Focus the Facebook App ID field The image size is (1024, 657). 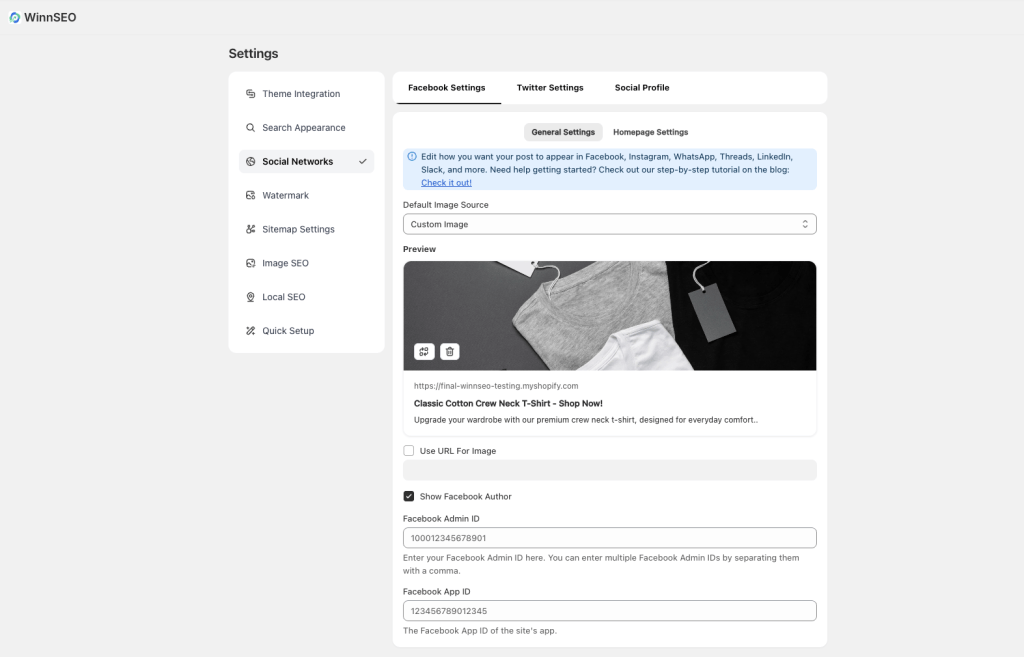[609, 611]
